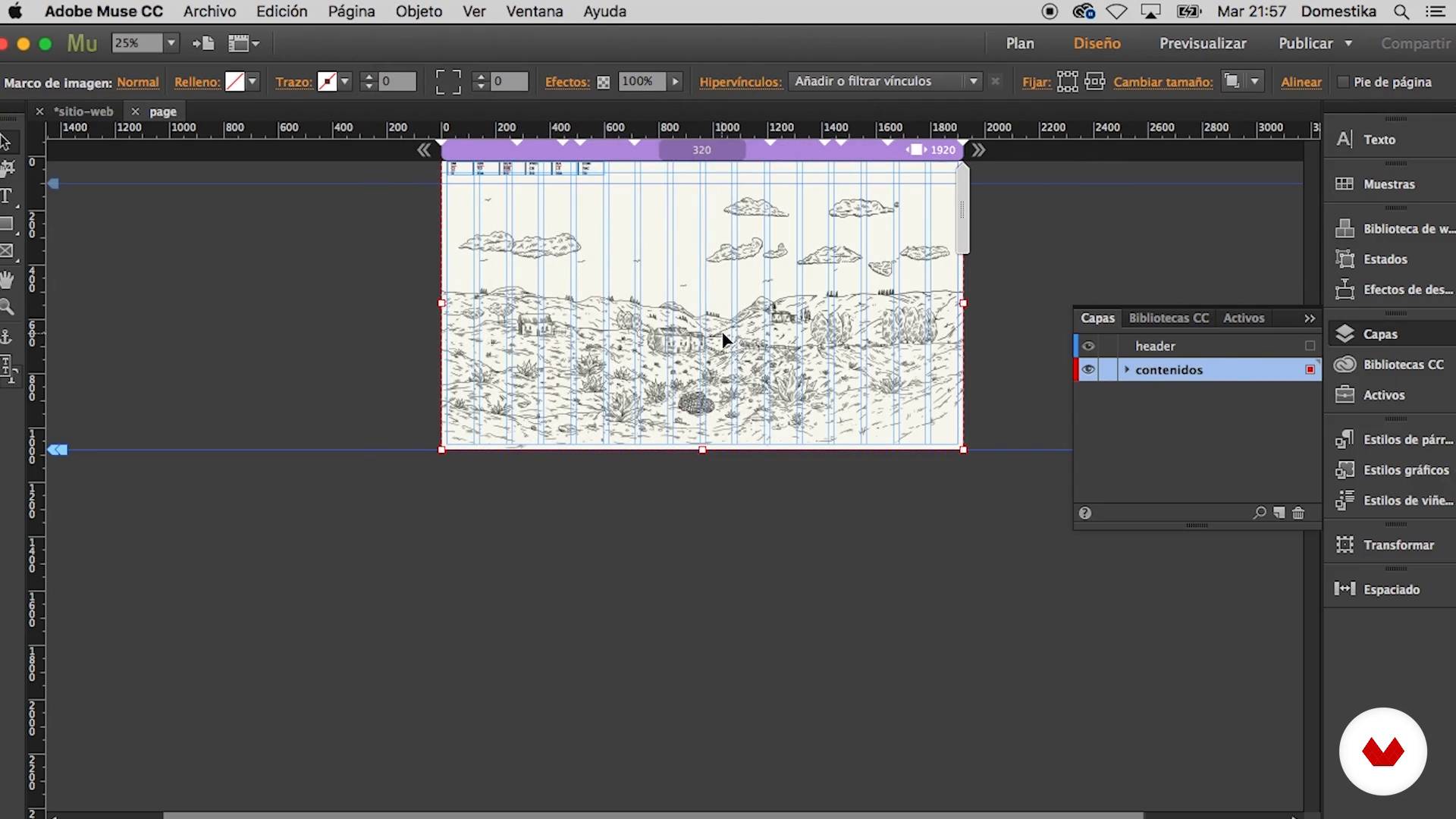This screenshot has width=1456, height=819.
Task: Expand the opacity 100% arrow
Action: coord(675,81)
